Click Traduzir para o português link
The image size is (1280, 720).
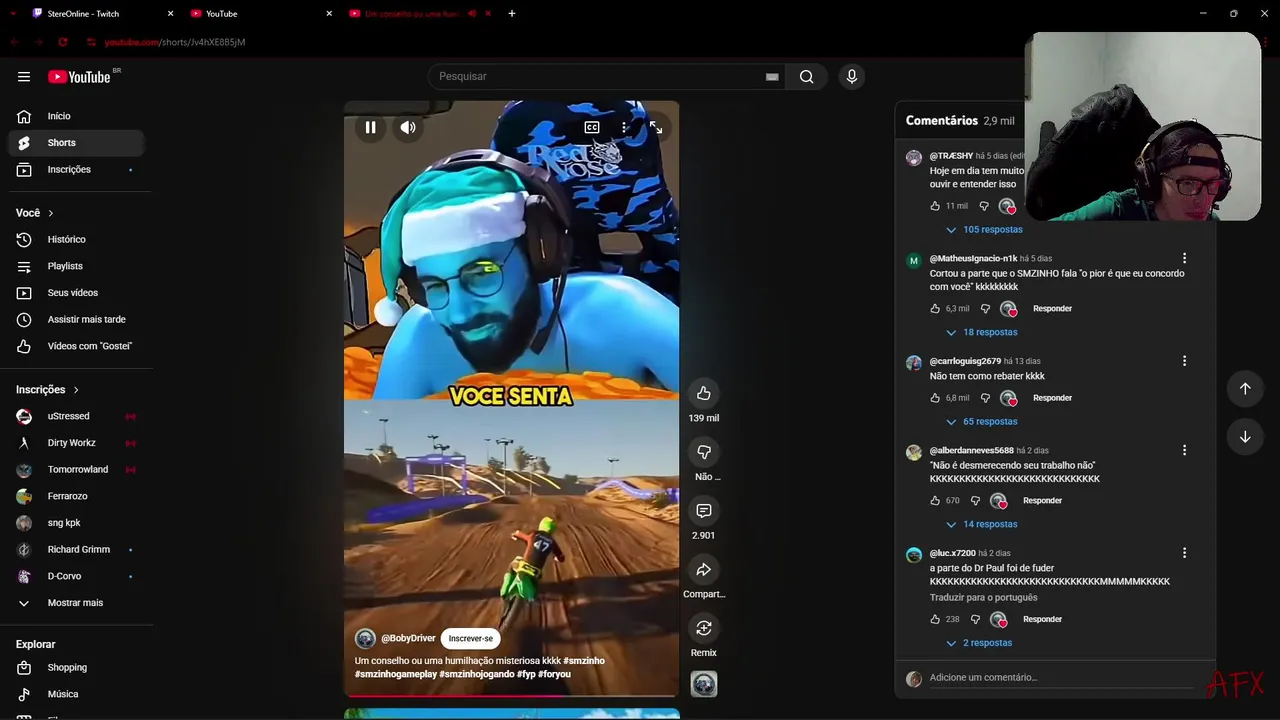983,598
